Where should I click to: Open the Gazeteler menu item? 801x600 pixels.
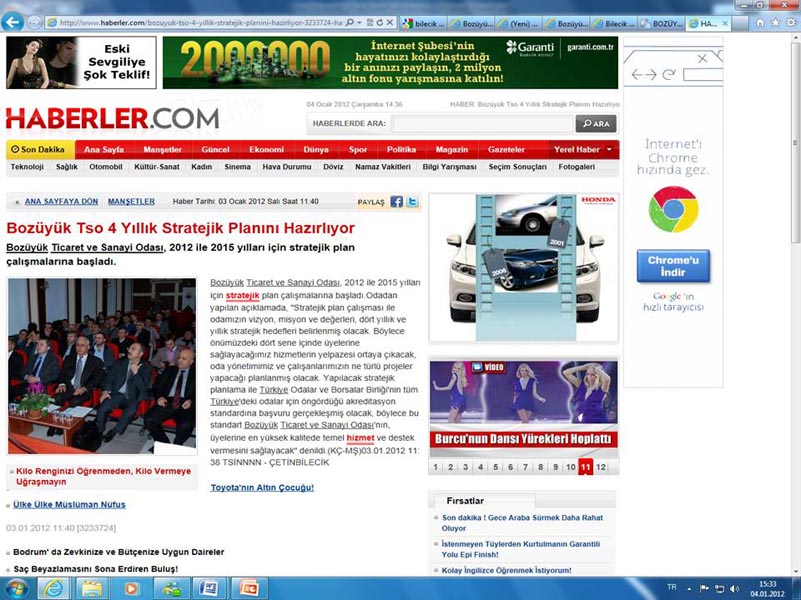click(506, 150)
